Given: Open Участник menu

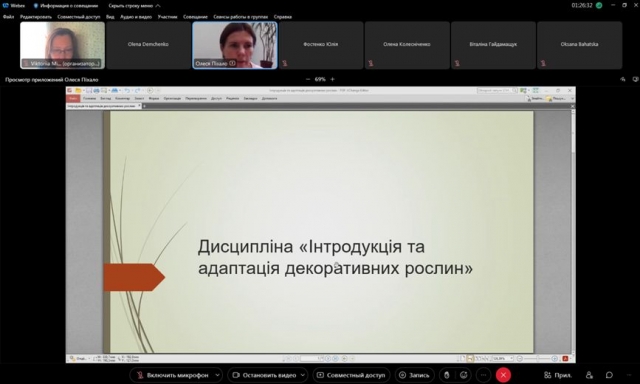Looking at the screenshot, I should pyautogui.click(x=167, y=17).
